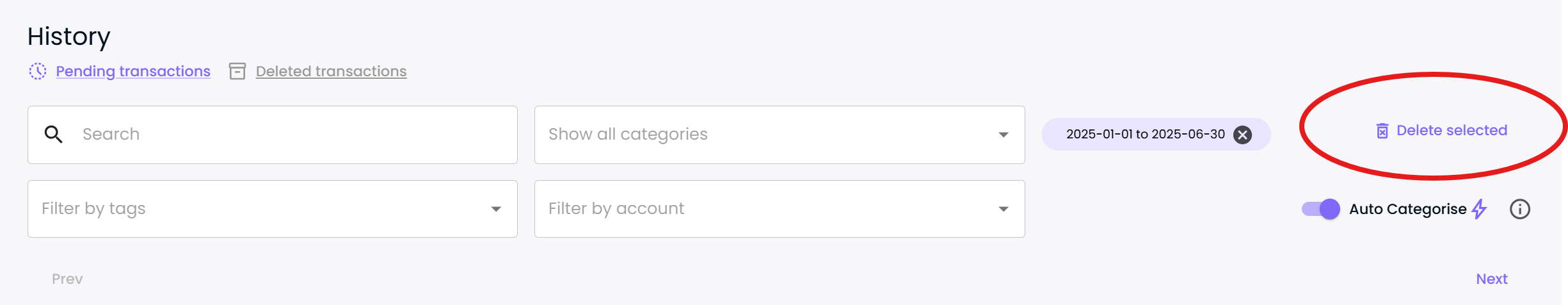Open the Filter by account dropdown
This screenshot has width=1568, height=305.
point(780,209)
